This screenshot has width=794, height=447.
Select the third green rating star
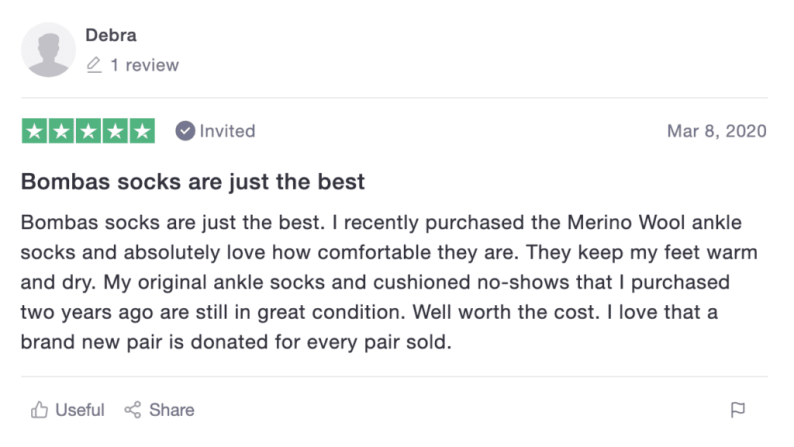pyautogui.click(x=89, y=131)
